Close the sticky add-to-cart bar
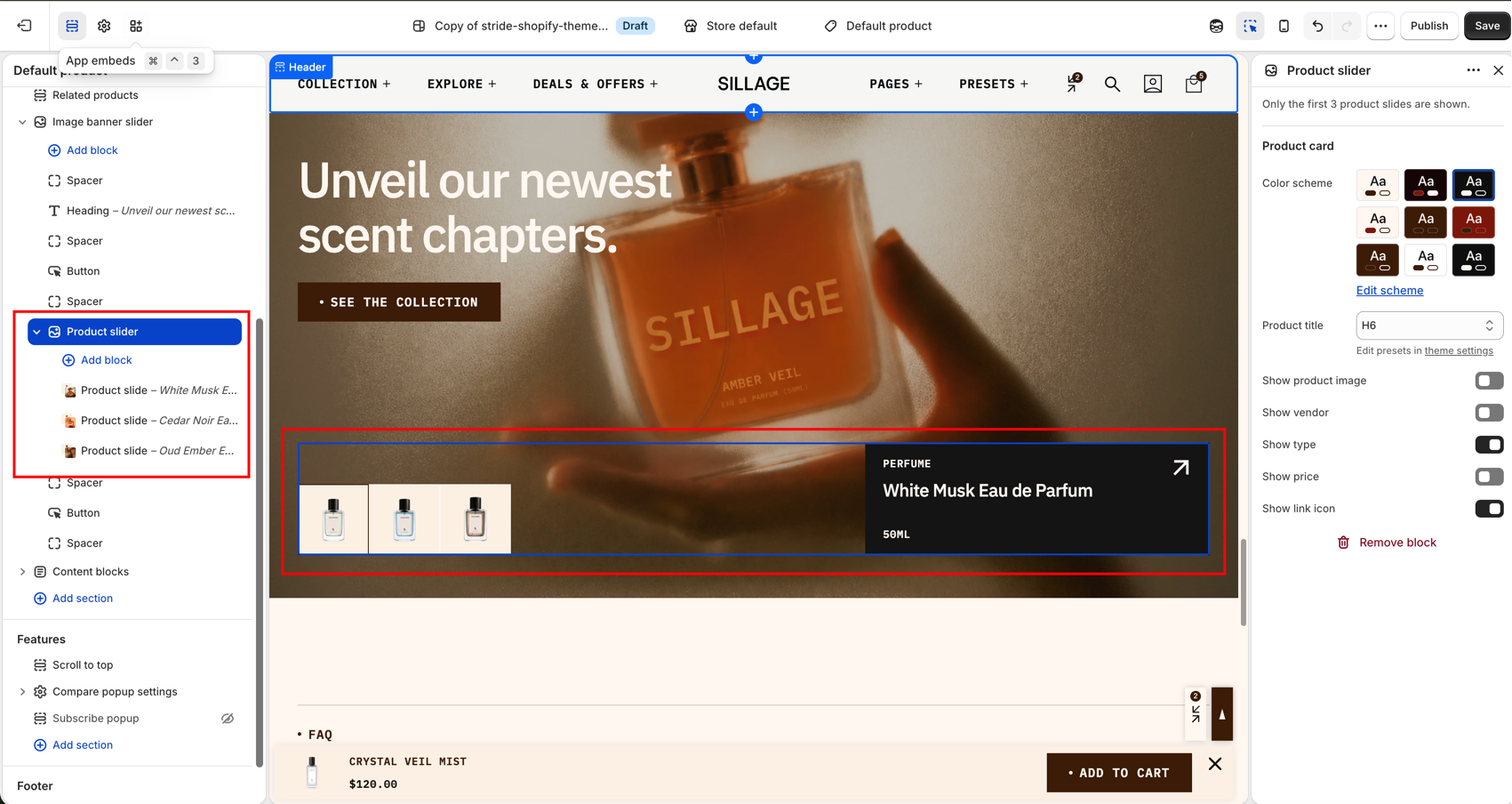The height and width of the screenshot is (804, 1512). click(1215, 764)
